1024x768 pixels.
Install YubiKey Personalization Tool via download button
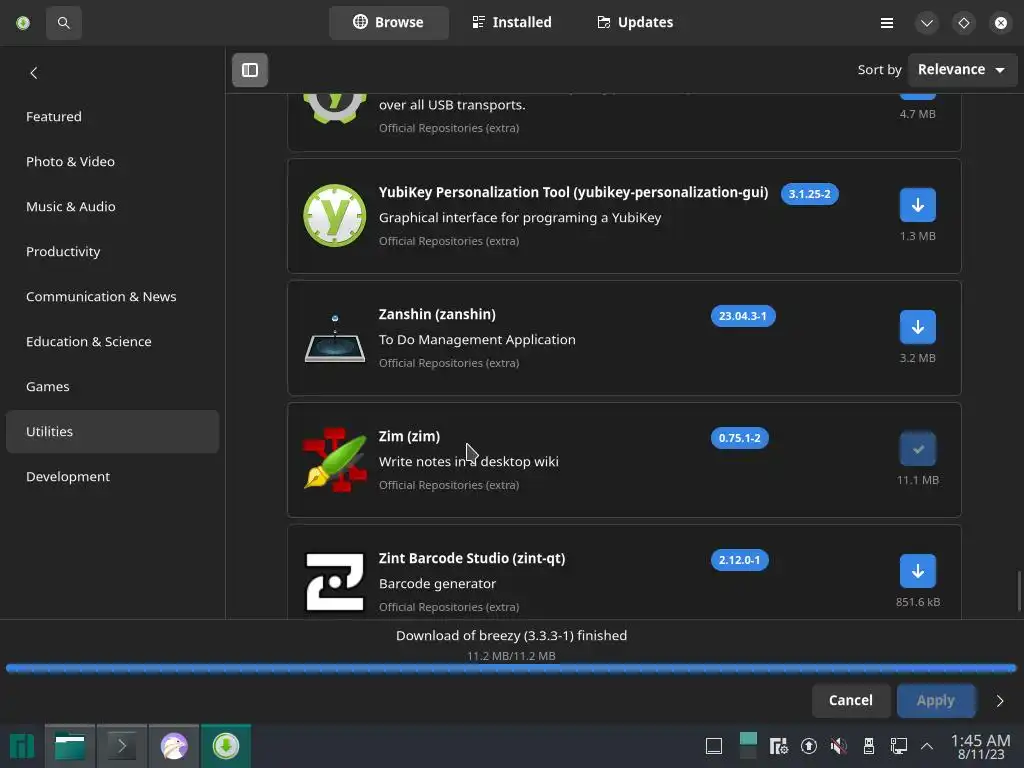pyautogui.click(x=918, y=205)
